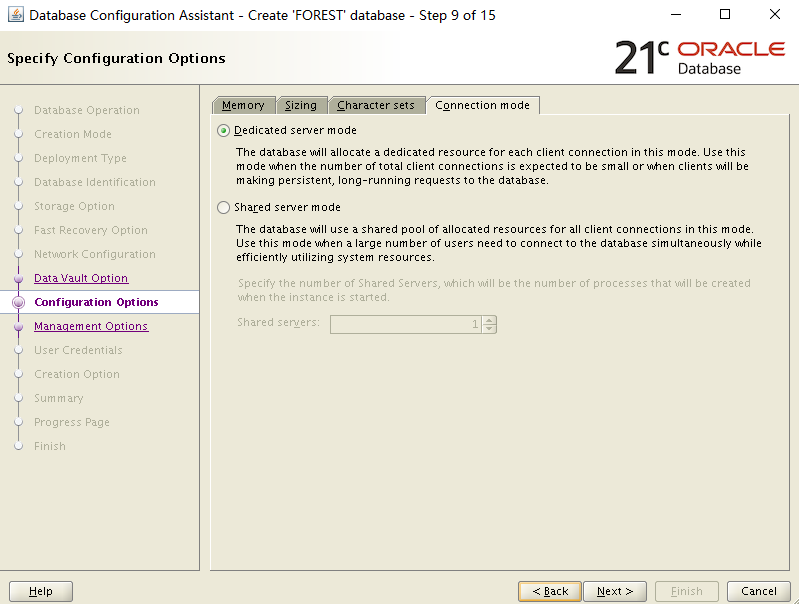Click the Cancel button
799x604 pixels.
759,591
